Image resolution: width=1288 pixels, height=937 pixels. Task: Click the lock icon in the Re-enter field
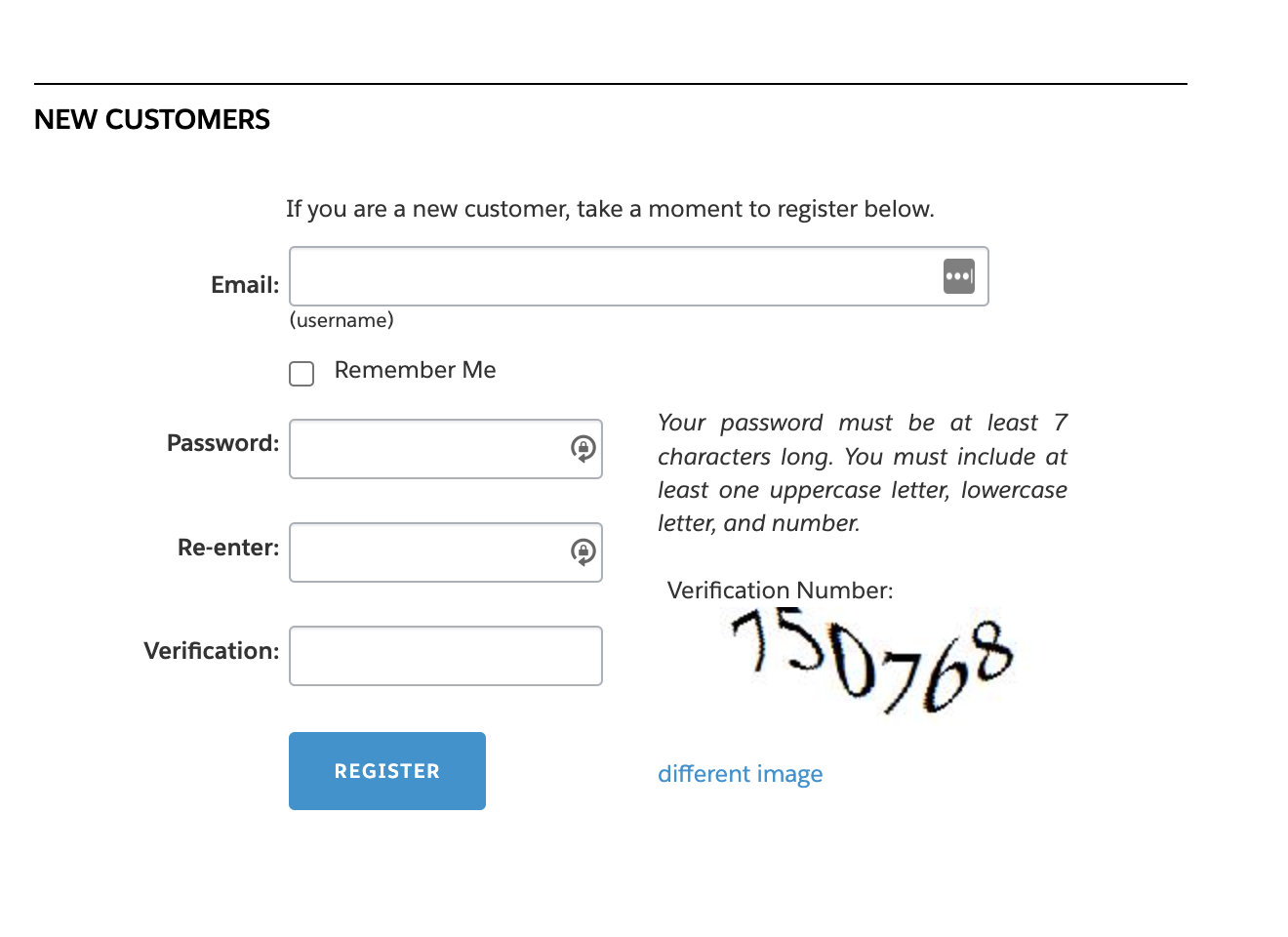tap(584, 552)
